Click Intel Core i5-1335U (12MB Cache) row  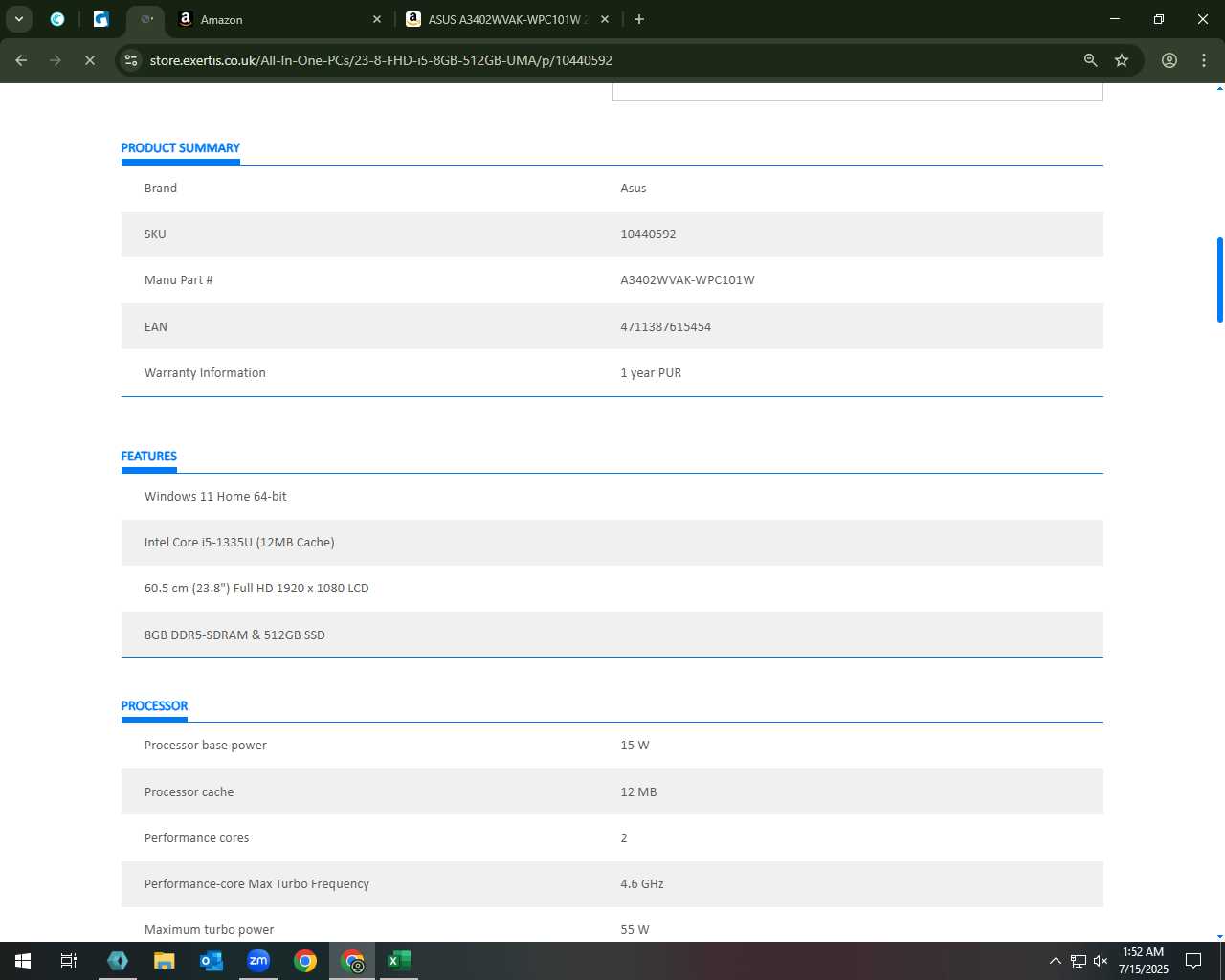[x=612, y=542]
